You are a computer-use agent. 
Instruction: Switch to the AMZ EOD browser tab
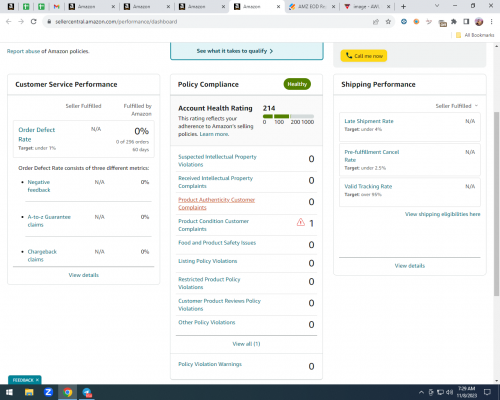[312, 6]
